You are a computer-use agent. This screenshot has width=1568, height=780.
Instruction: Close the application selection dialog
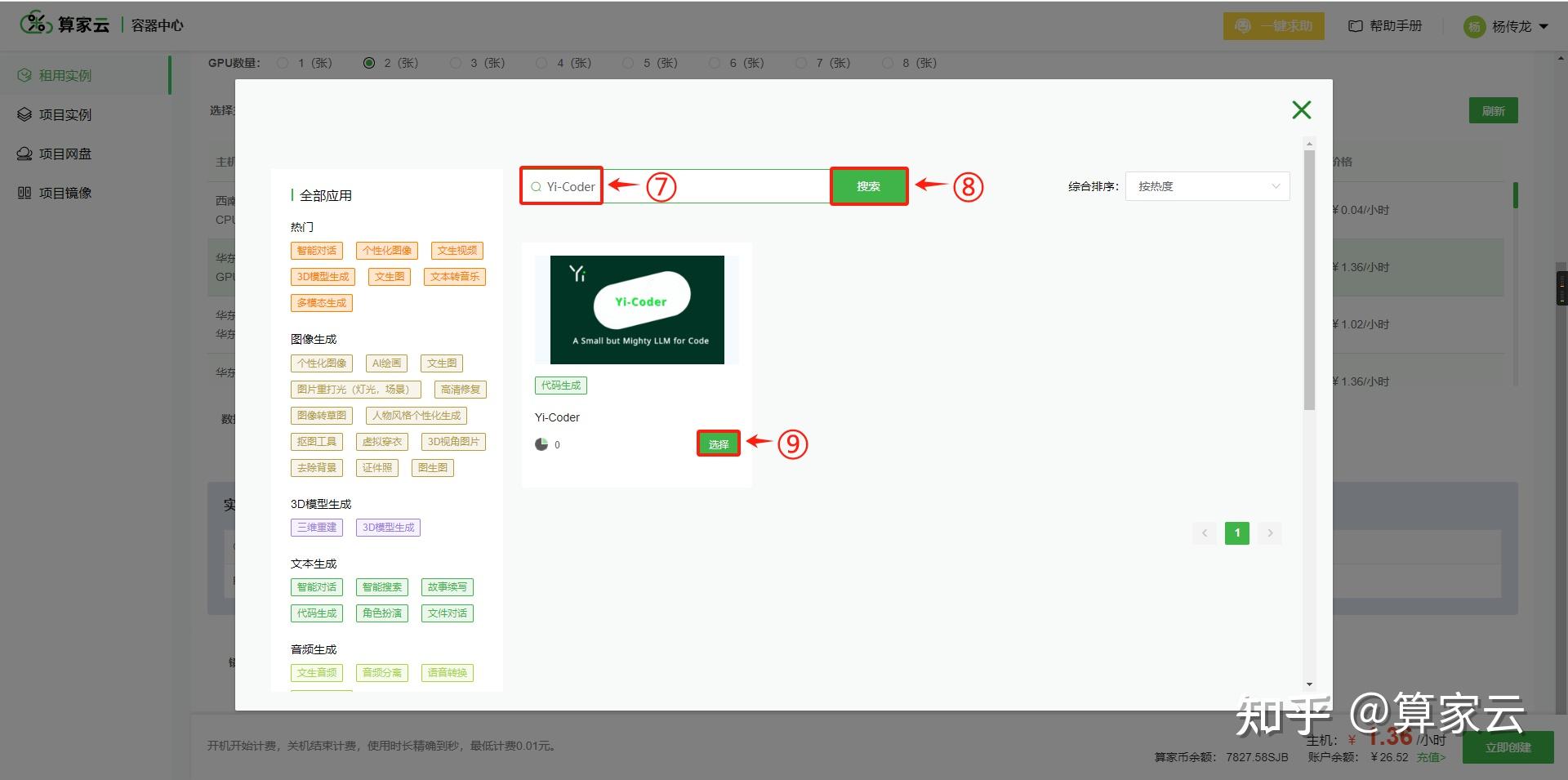[1302, 110]
